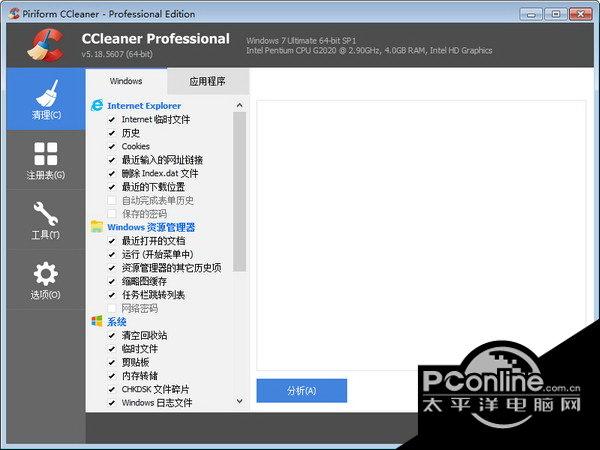
Task: Select the Windows 资源管理器 group heading
Action: pyautogui.click(x=151, y=227)
